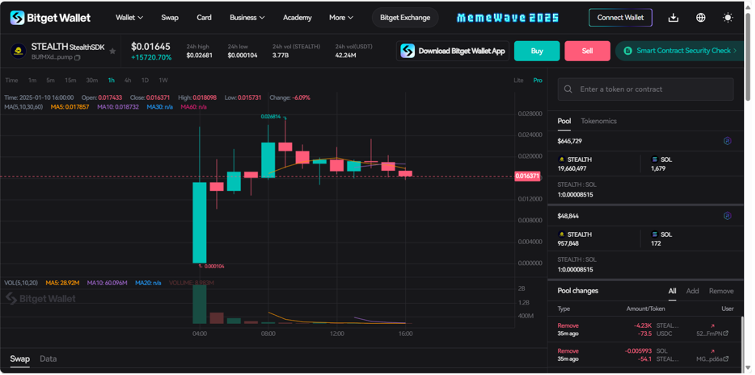Switch to the Pool tab
This screenshot has width=755, height=375.
click(x=564, y=121)
